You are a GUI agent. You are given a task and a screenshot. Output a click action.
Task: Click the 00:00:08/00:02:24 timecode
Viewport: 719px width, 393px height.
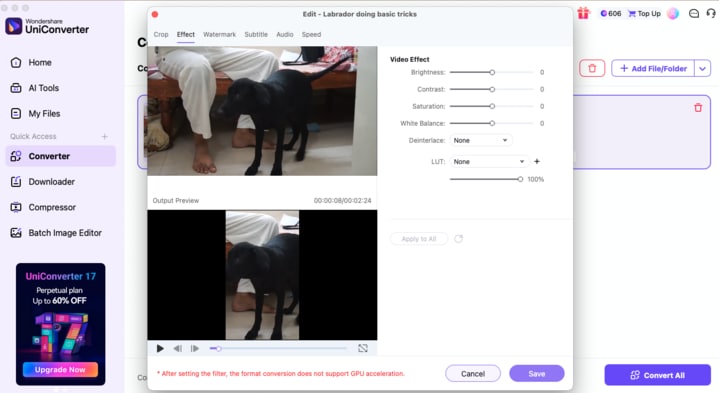click(343, 201)
